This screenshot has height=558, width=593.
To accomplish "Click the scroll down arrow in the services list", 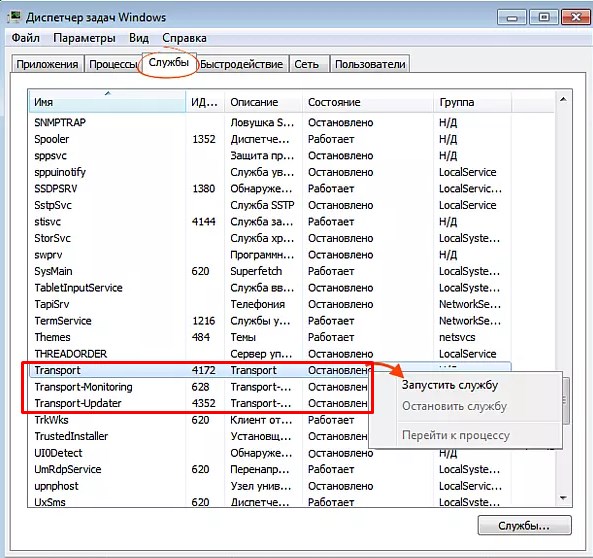I will (563, 498).
